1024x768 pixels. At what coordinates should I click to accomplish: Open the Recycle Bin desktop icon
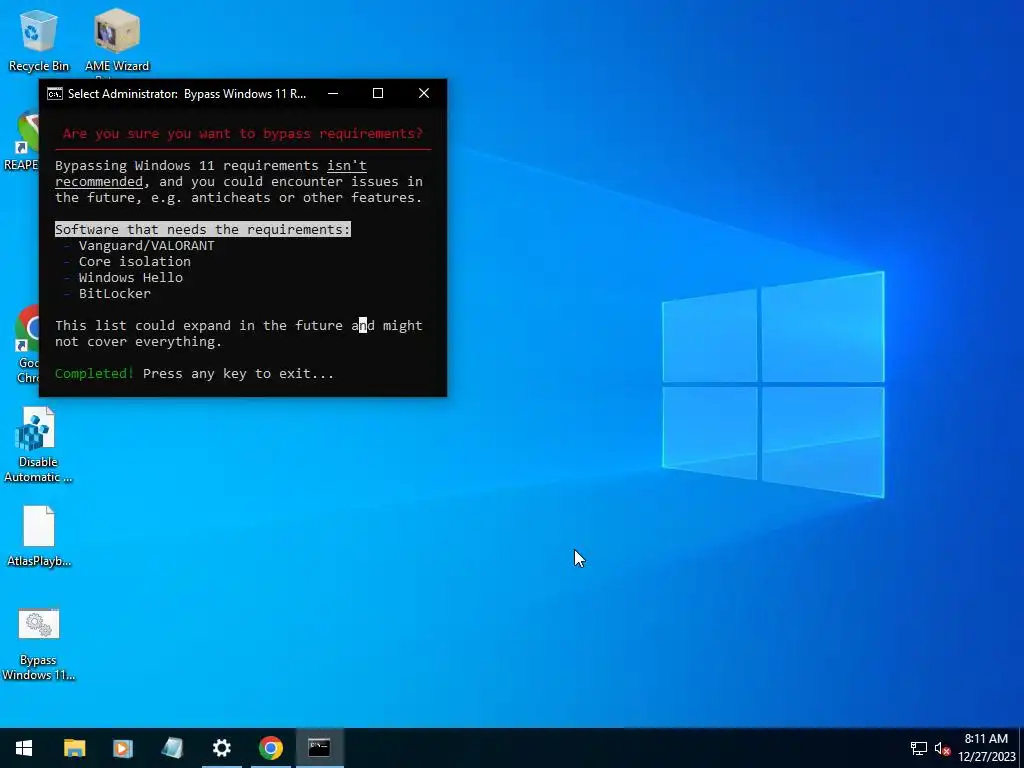39,40
